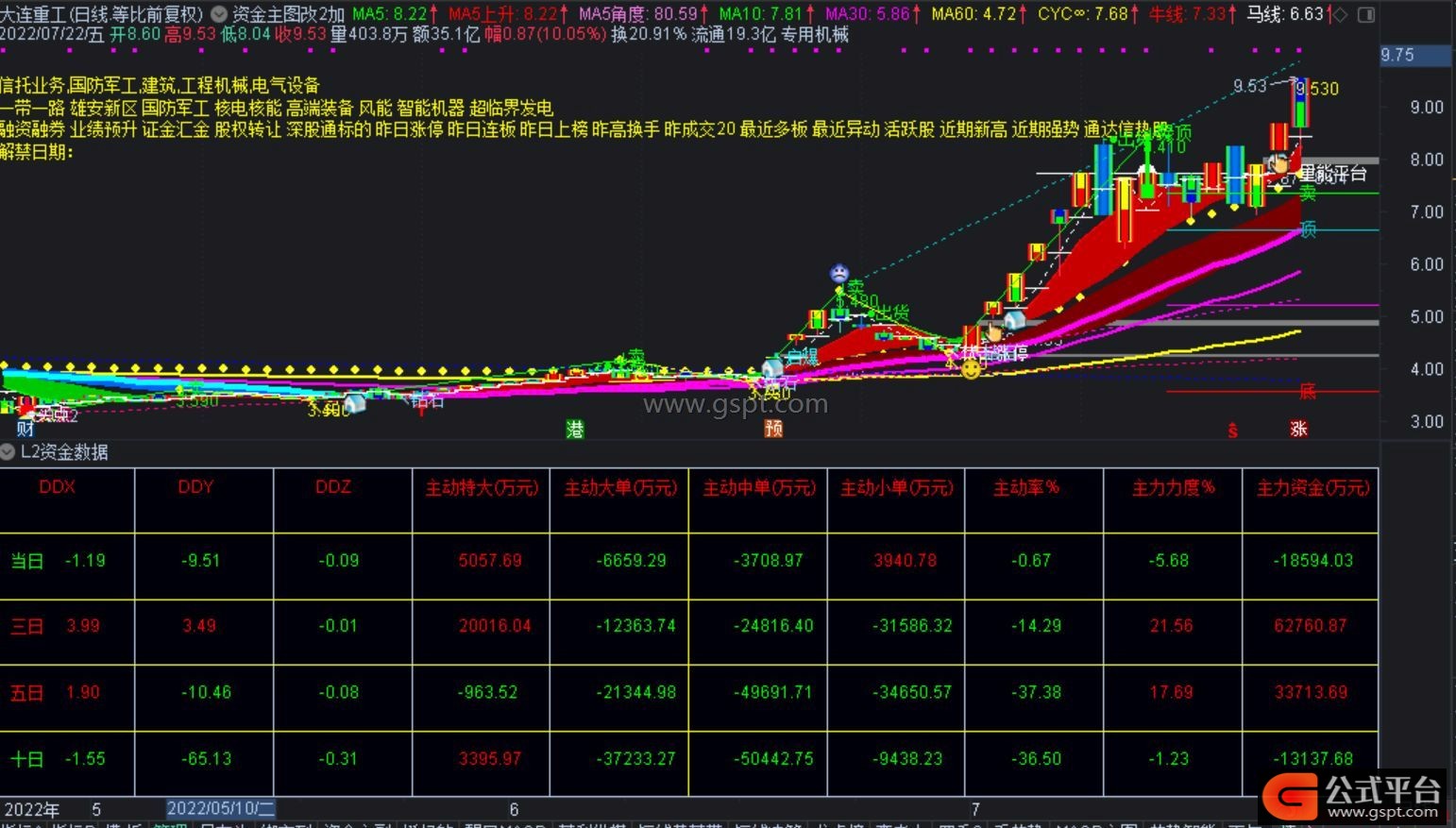The width and height of the screenshot is (1456, 828).
Task: Click the 主动小单(万元) column header
Action: pos(897,487)
